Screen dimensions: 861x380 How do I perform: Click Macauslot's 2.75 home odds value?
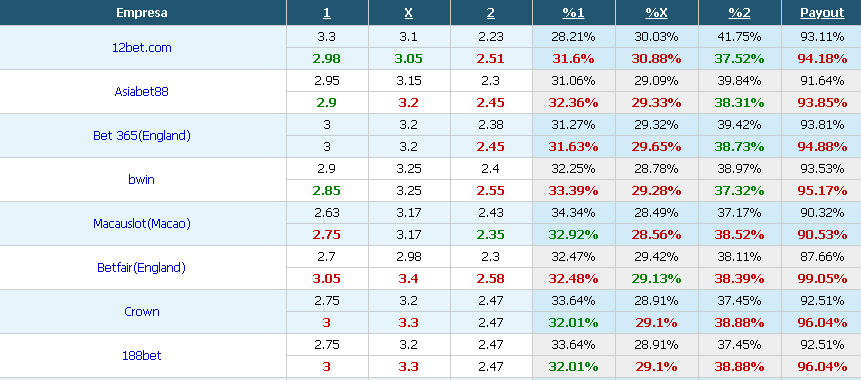(327, 234)
